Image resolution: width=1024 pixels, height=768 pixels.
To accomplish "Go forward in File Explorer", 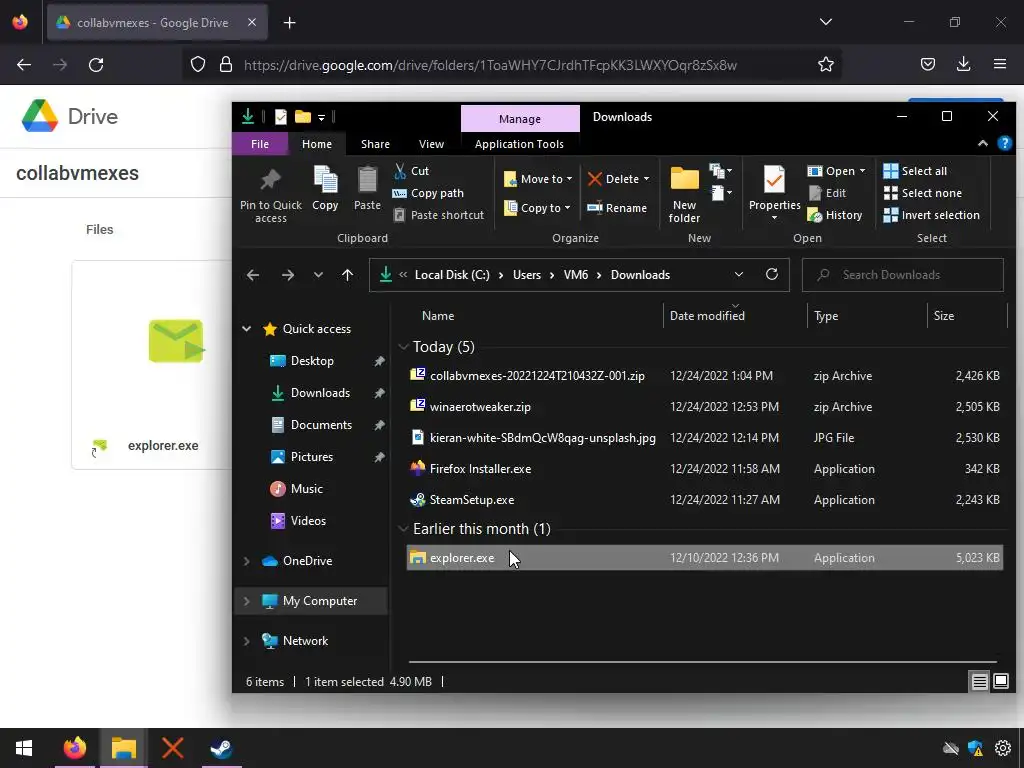I will [x=288, y=276].
